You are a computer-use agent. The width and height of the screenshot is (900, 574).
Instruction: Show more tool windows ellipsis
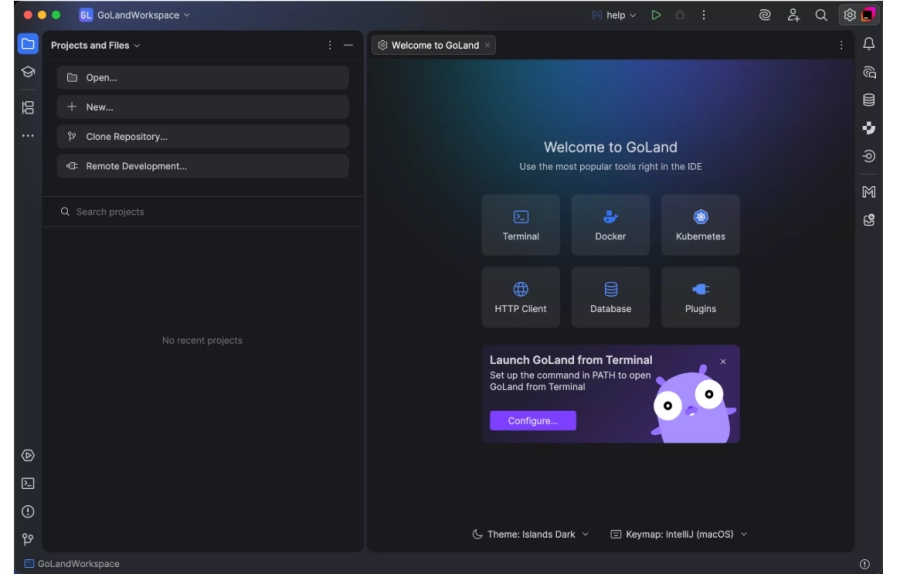[x=28, y=136]
